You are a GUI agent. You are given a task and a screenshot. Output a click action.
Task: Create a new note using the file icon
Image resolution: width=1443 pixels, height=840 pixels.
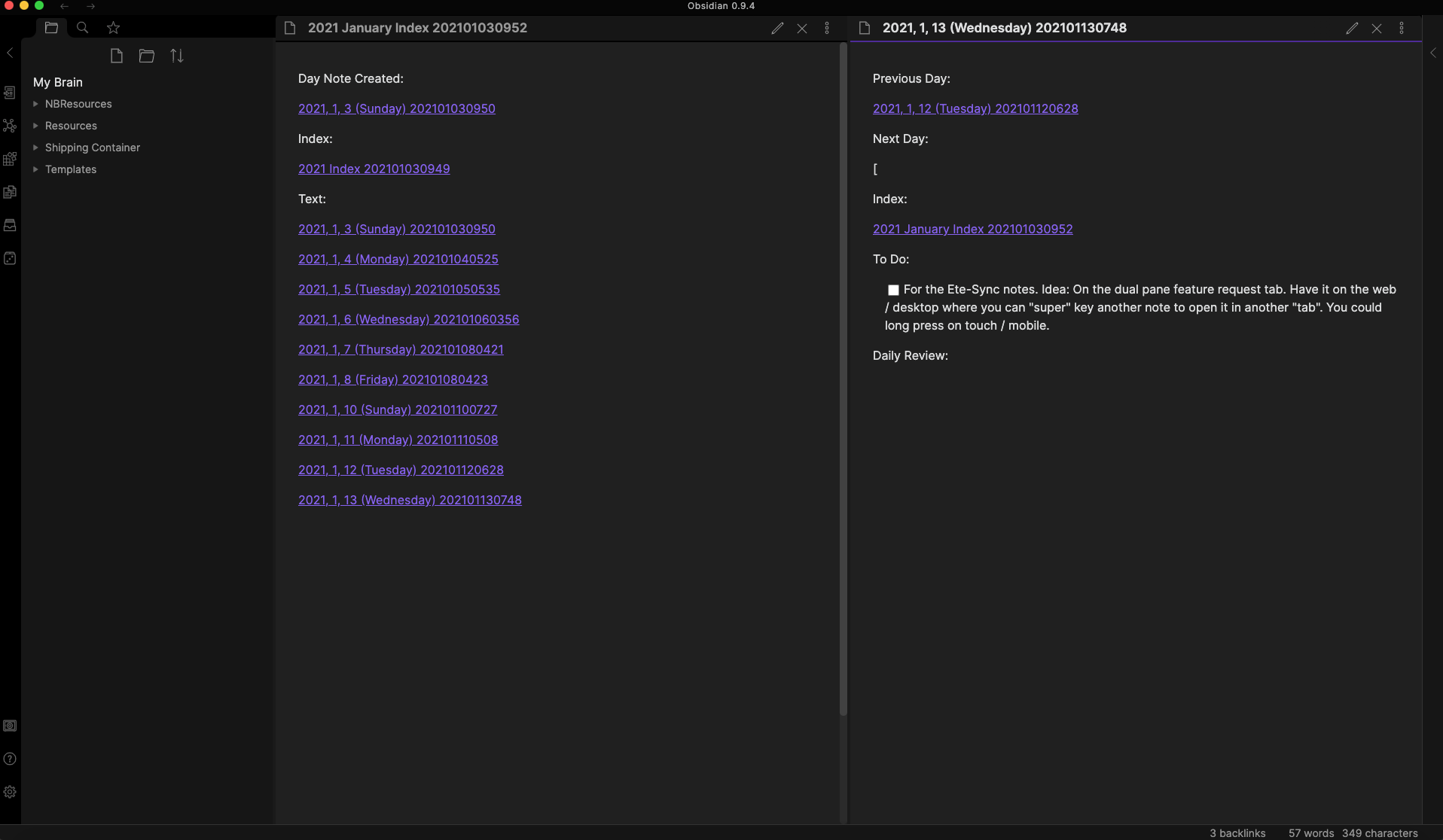117,56
